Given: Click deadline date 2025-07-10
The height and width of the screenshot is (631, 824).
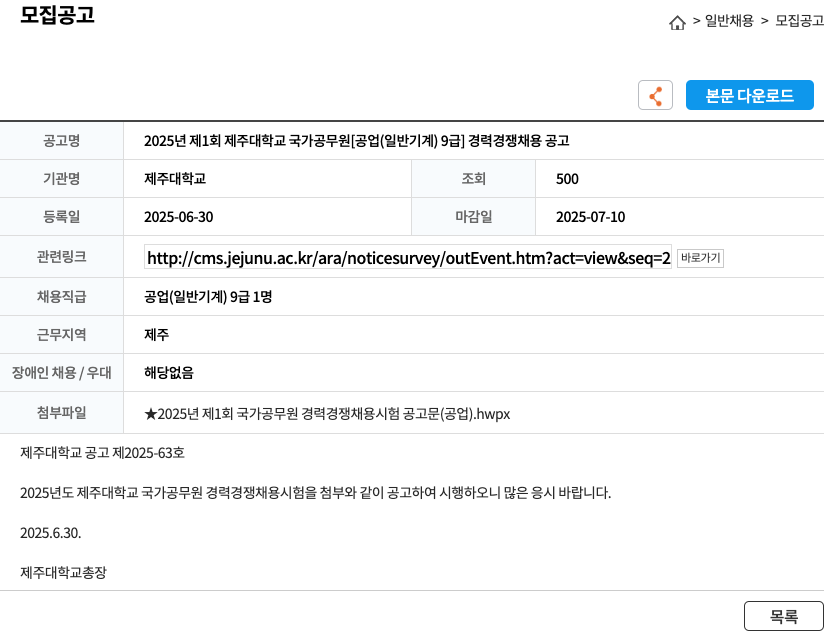Looking at the screenshot, I should point(590,217).
